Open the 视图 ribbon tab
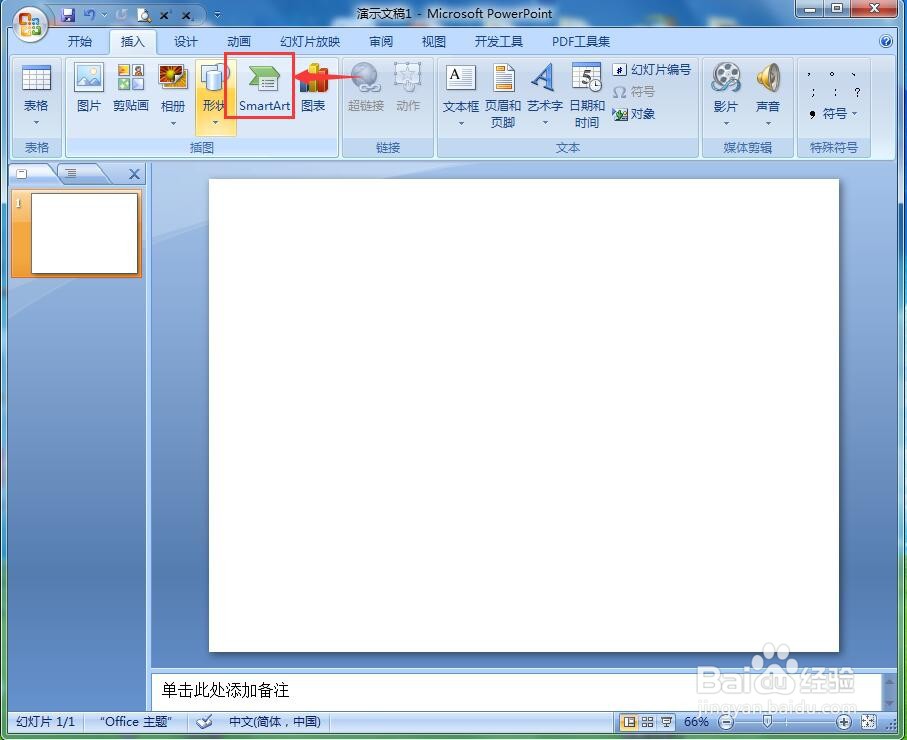Image resolution: width=907 pixels, height=740 pixels. tap(434, 42)
